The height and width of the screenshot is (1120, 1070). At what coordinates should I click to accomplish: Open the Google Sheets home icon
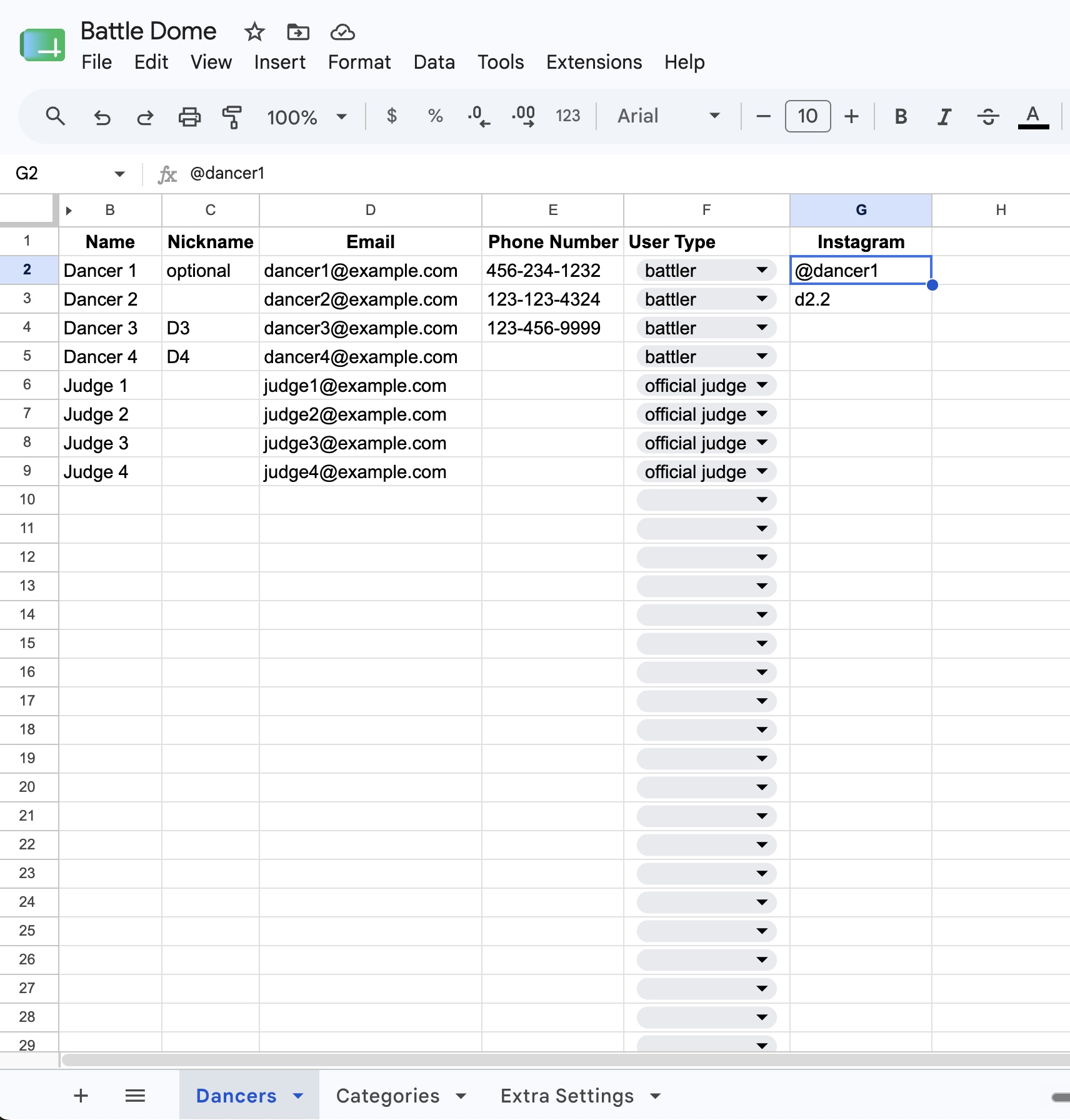[42, 45]
